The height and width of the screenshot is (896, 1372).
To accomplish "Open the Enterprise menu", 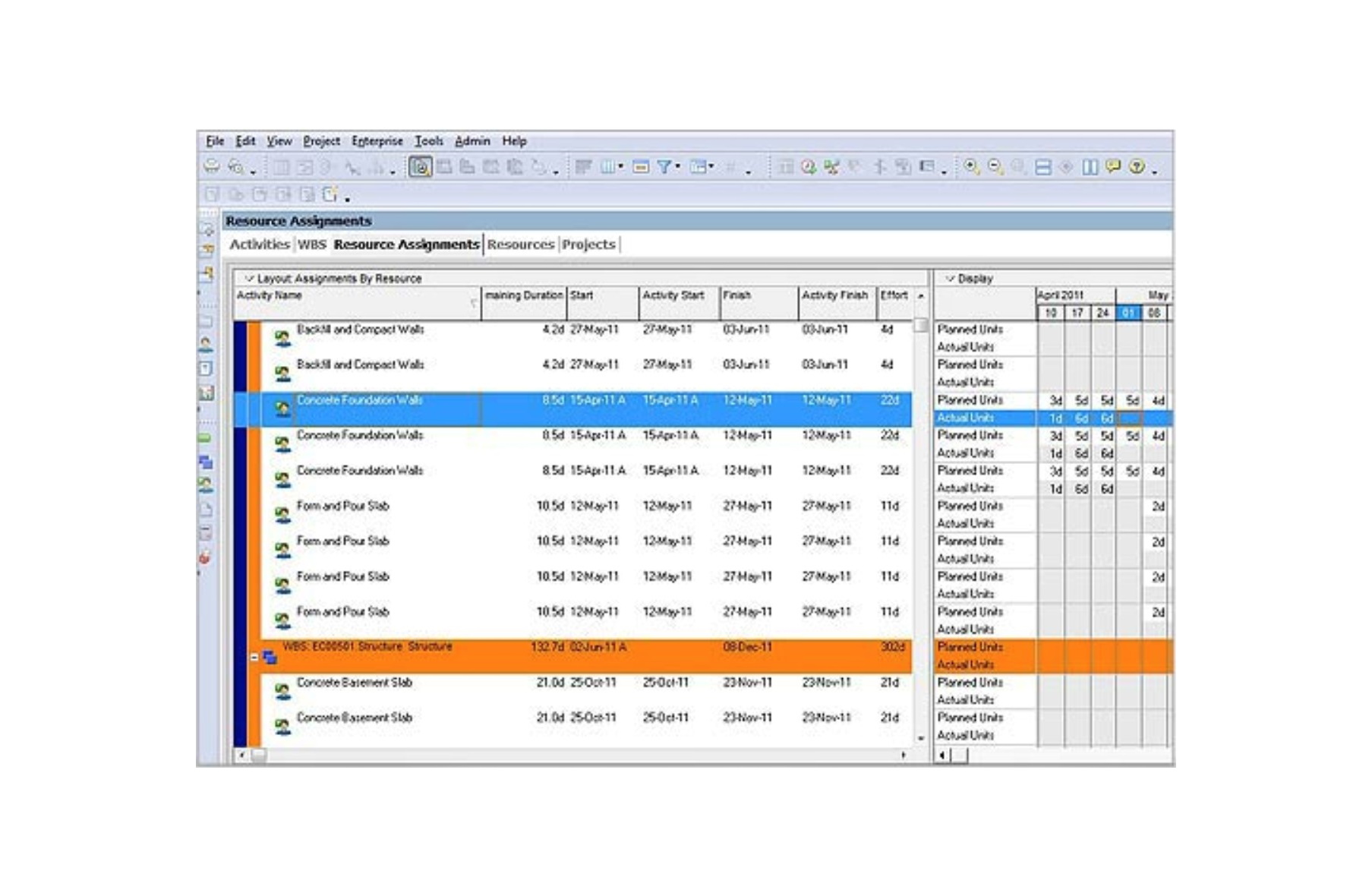I will (377, 141).
